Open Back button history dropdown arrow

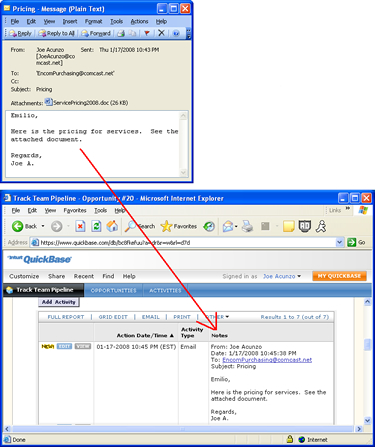(x=43, y=226)
